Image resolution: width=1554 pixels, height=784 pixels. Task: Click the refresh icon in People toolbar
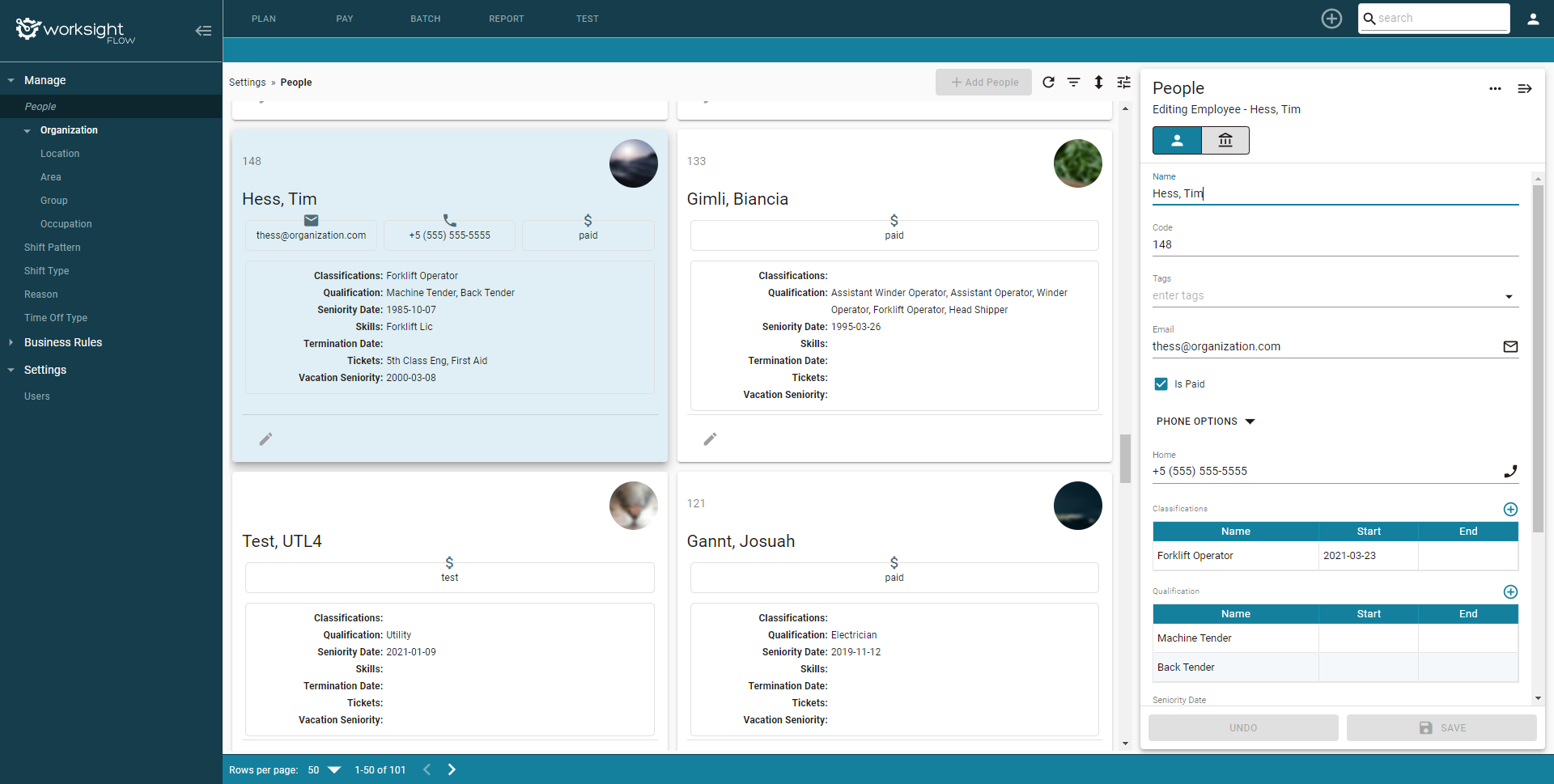pos(1048,82)
